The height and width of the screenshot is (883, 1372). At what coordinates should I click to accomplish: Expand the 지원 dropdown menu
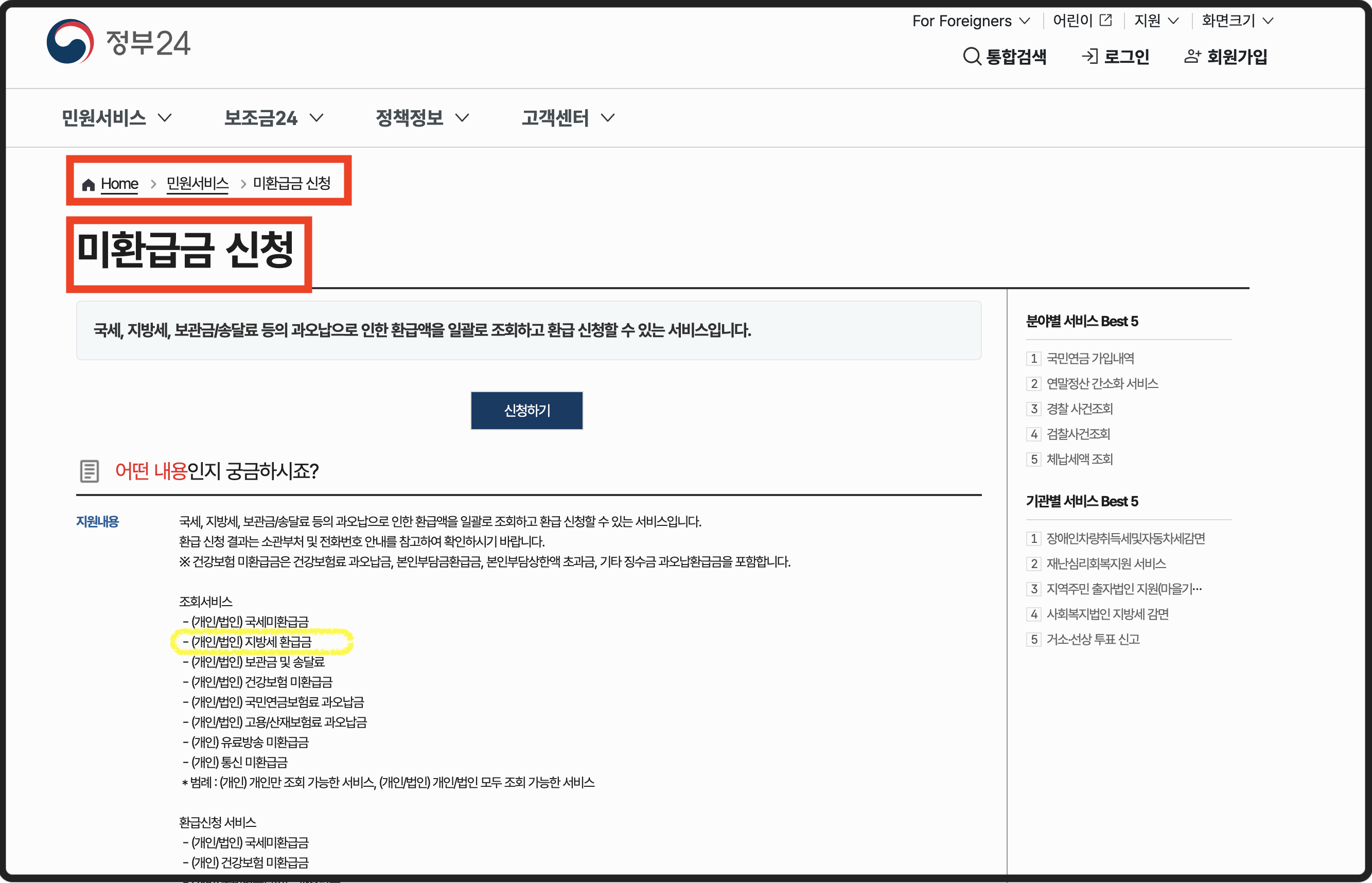click(x=1156, y=21)
